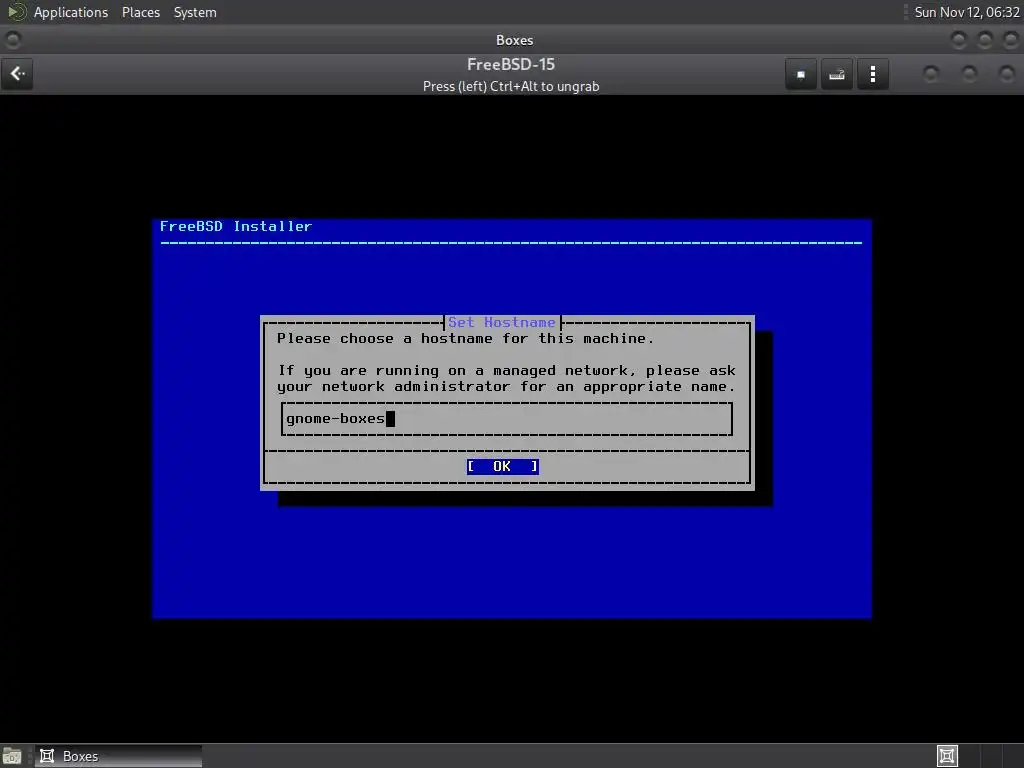Click the Set Hostname dialog title
Viewport: 1024px width, 768px height.
(x=502, y=322)
